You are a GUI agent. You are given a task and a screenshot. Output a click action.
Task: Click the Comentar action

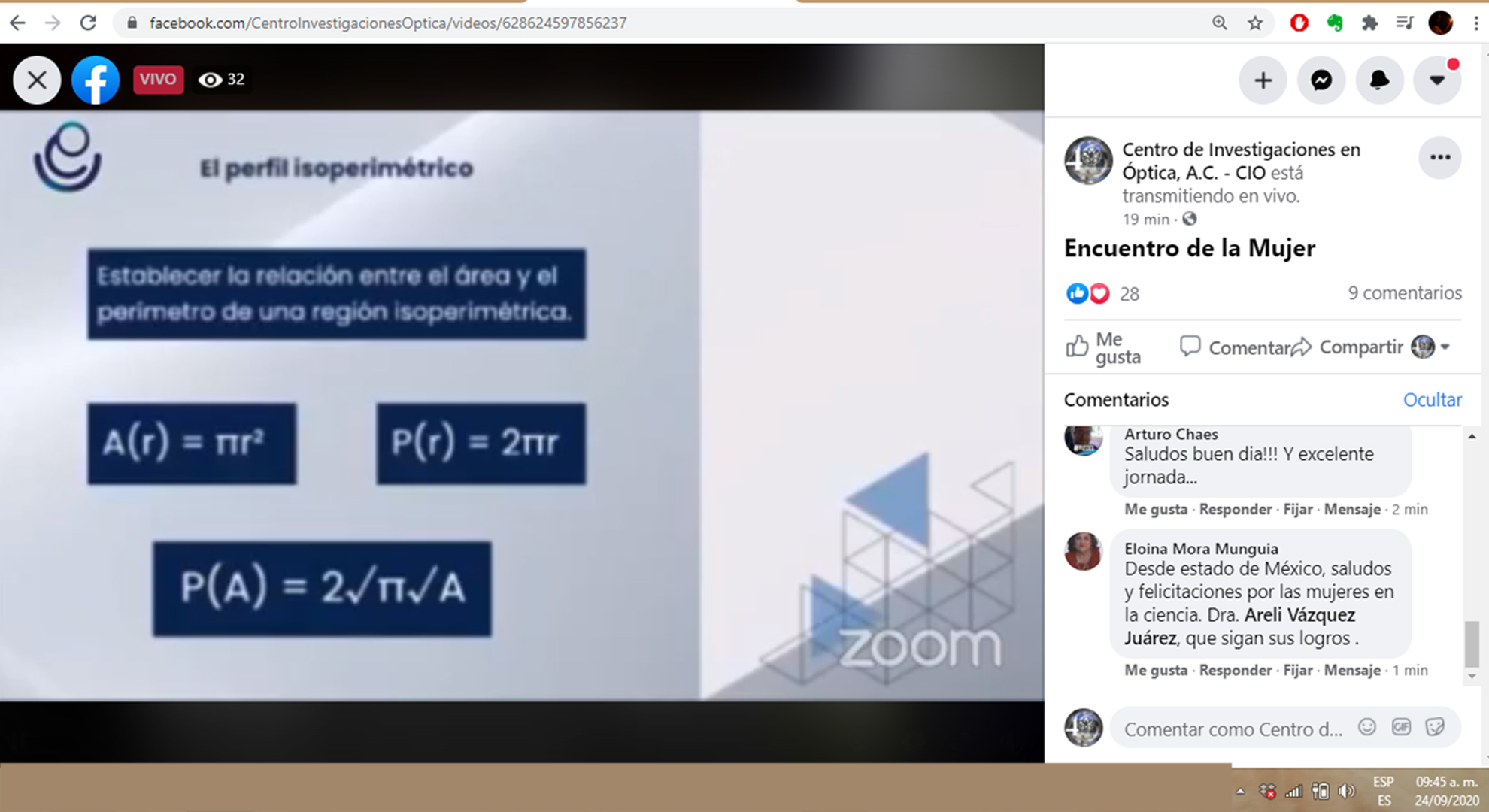(1235, 347)
